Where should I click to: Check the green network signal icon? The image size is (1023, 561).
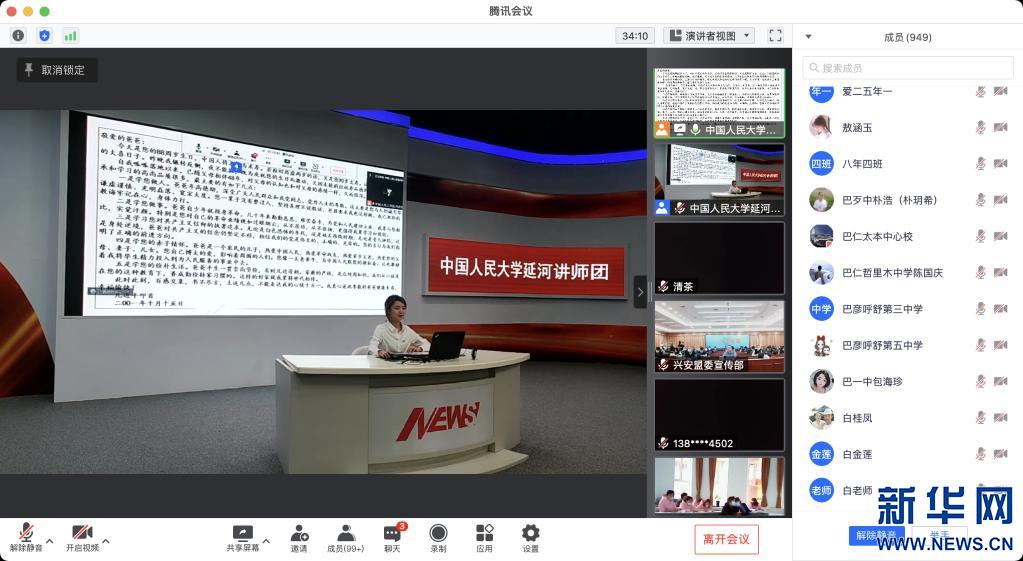coord(70,36)
